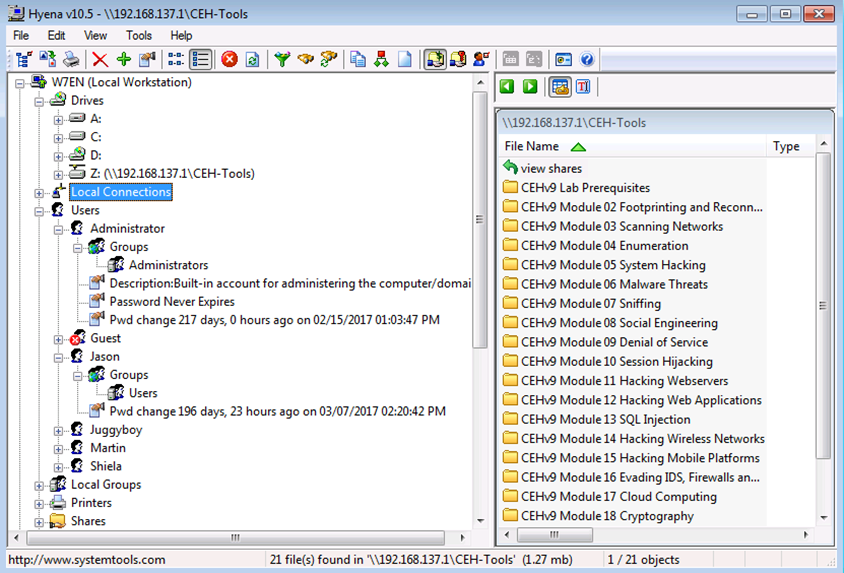Refresh using the green arrows page icon

[x=252, y=59]
